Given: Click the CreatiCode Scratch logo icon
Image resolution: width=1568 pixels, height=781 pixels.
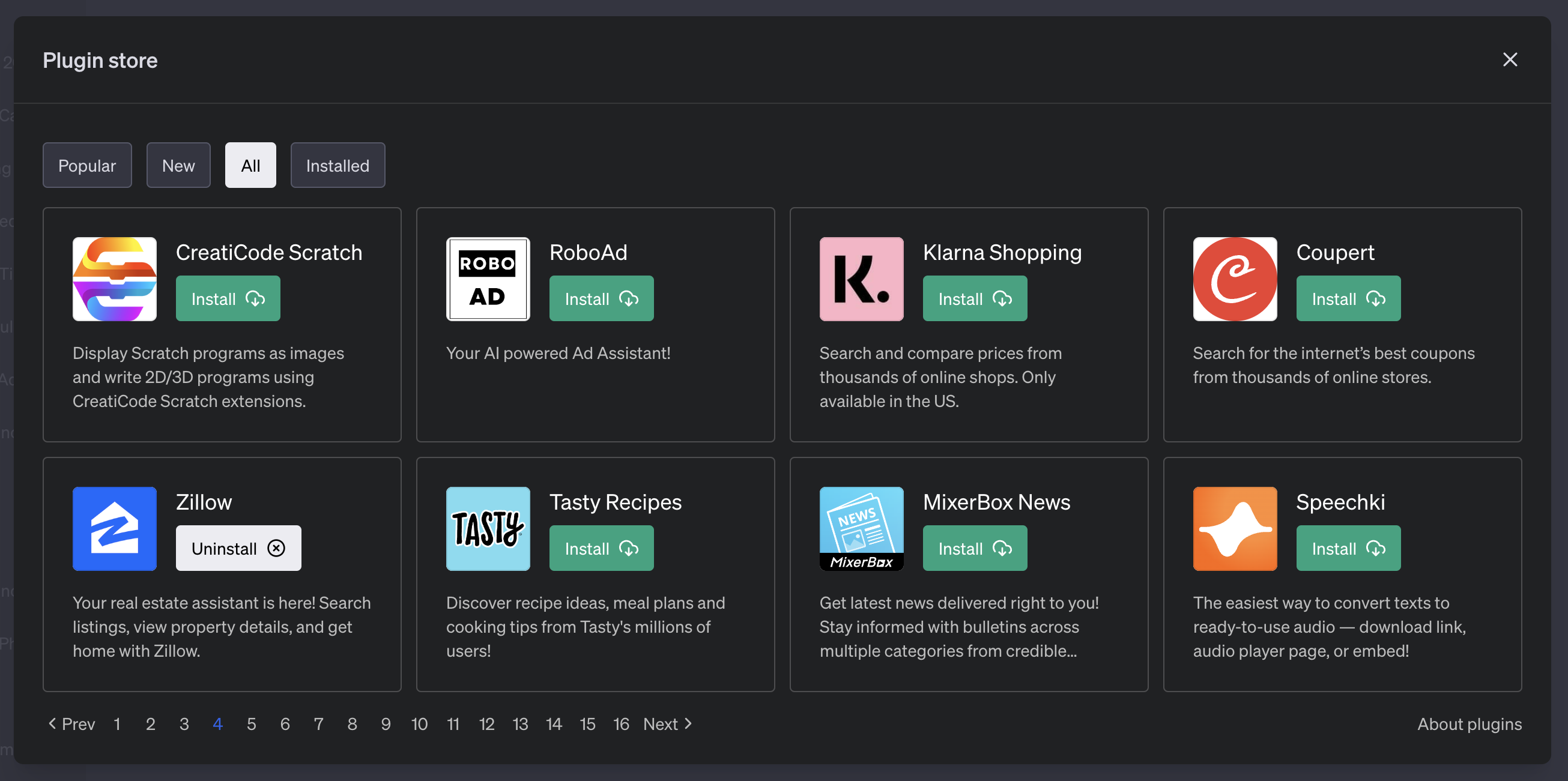Looking at the screenshot, I should 115,279.
